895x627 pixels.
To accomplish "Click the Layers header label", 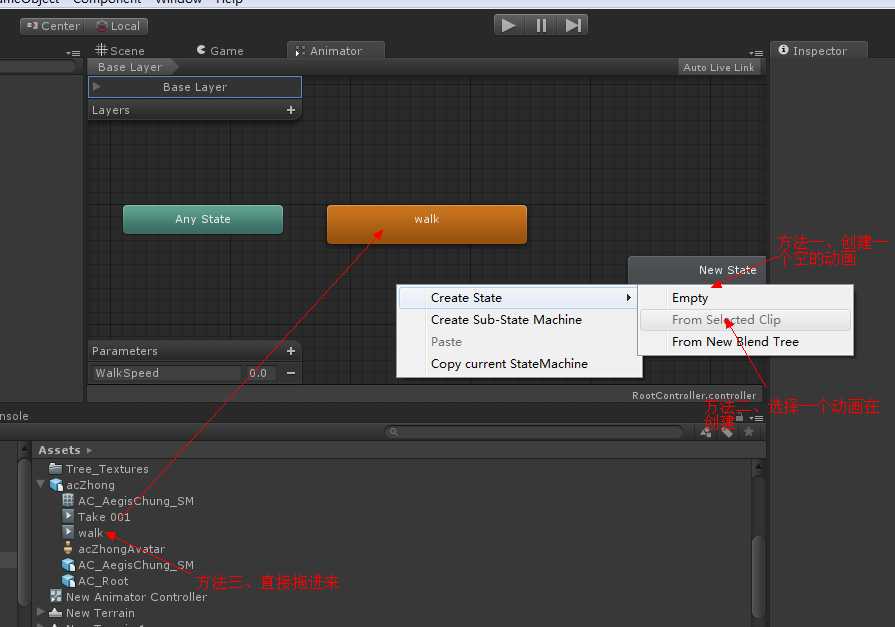I will click(x=111, y=110).
